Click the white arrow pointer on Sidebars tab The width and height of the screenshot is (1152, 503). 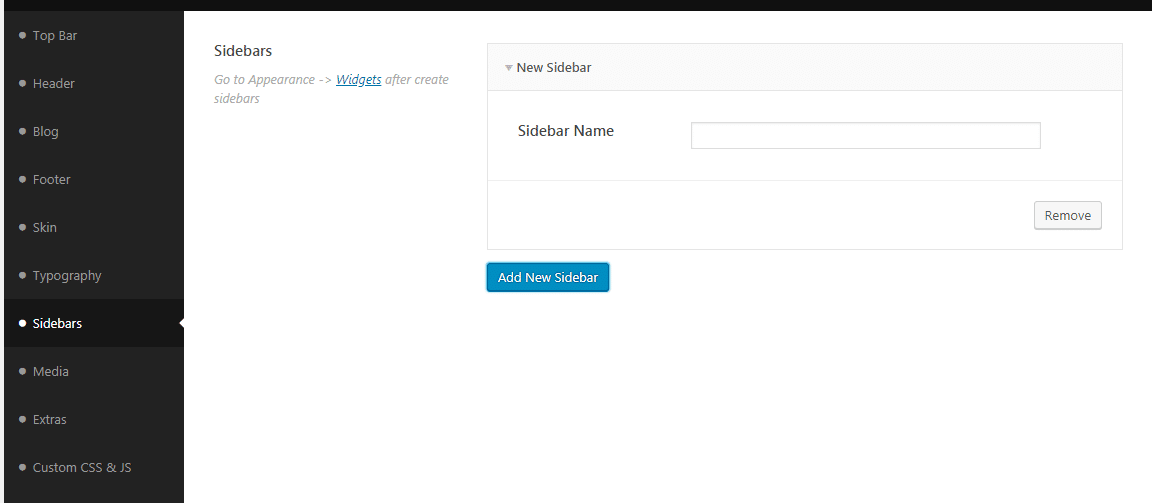(181, 323)
